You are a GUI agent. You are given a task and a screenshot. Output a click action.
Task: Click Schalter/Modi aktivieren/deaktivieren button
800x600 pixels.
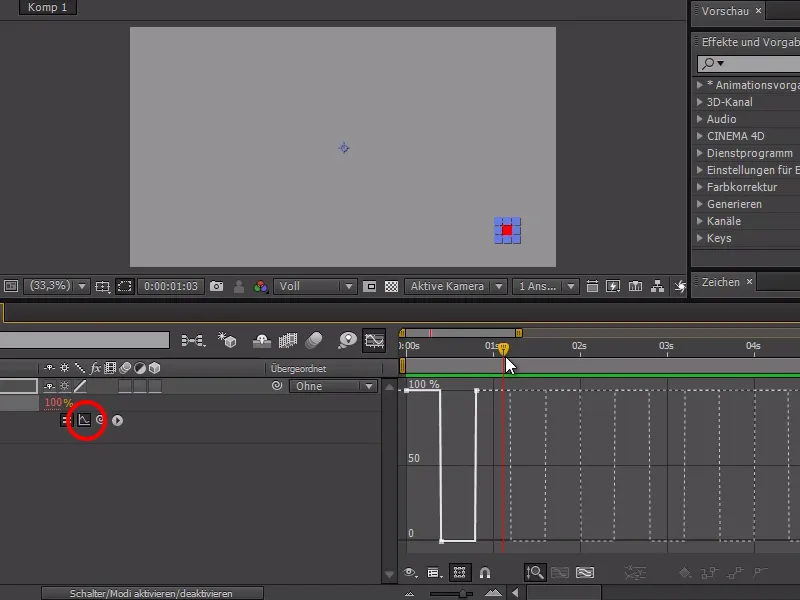(152, 593)
